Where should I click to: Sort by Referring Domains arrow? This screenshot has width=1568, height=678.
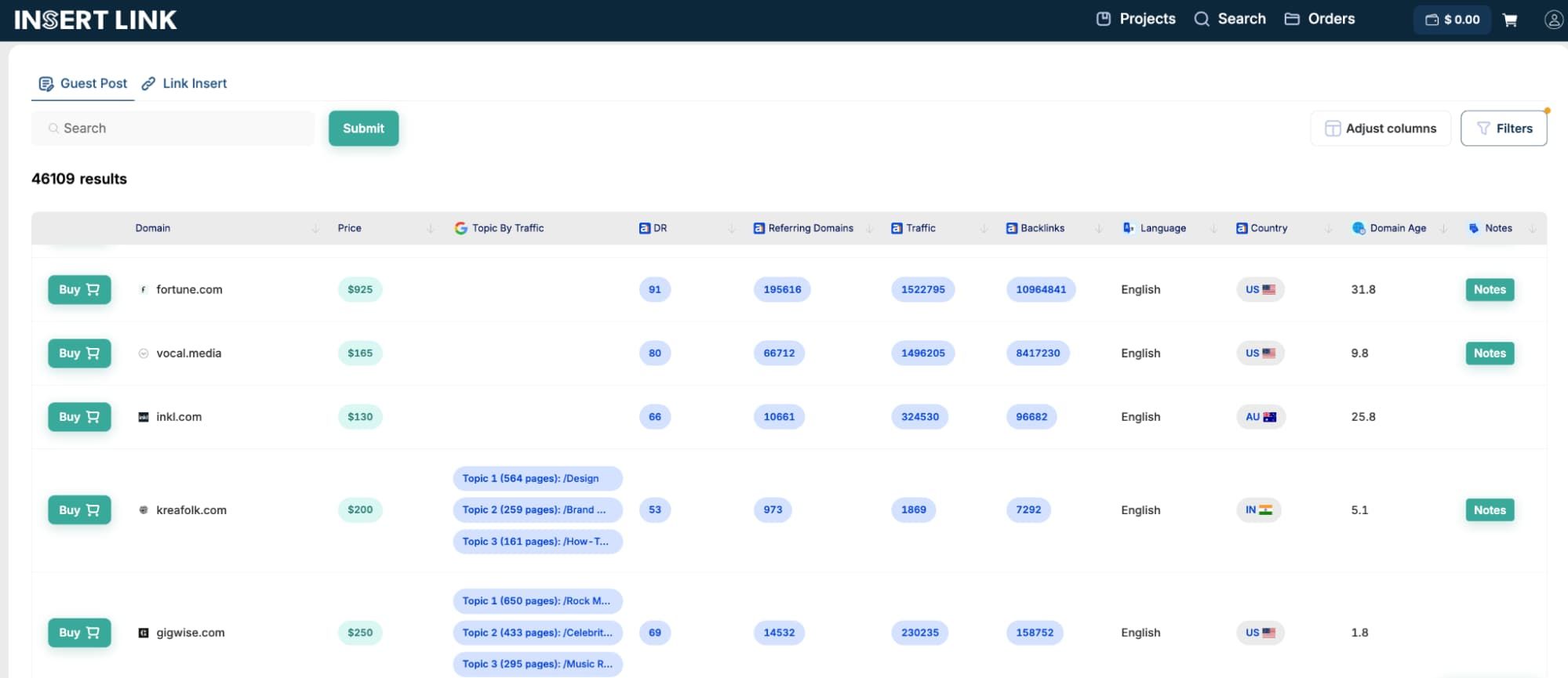tap(869, 228)
